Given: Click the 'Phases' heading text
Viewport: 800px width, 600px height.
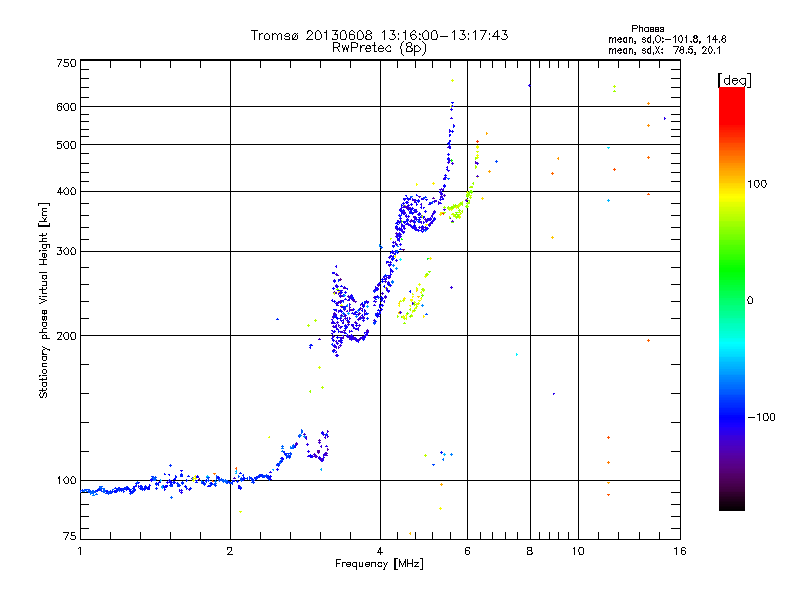Looking at the screenshot, I should (x=647, y=29).
